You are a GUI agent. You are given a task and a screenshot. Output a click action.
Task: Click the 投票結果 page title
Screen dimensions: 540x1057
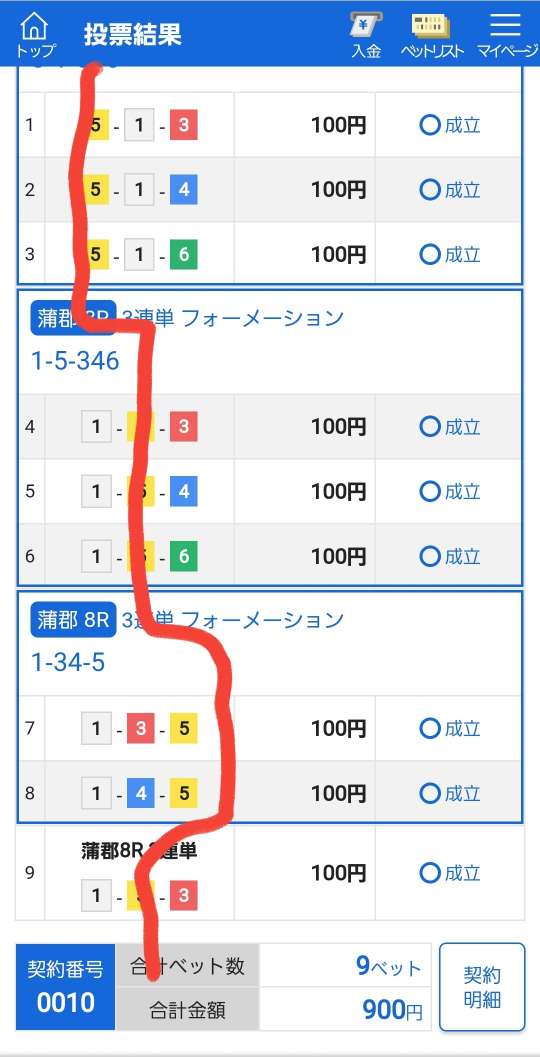133,35
